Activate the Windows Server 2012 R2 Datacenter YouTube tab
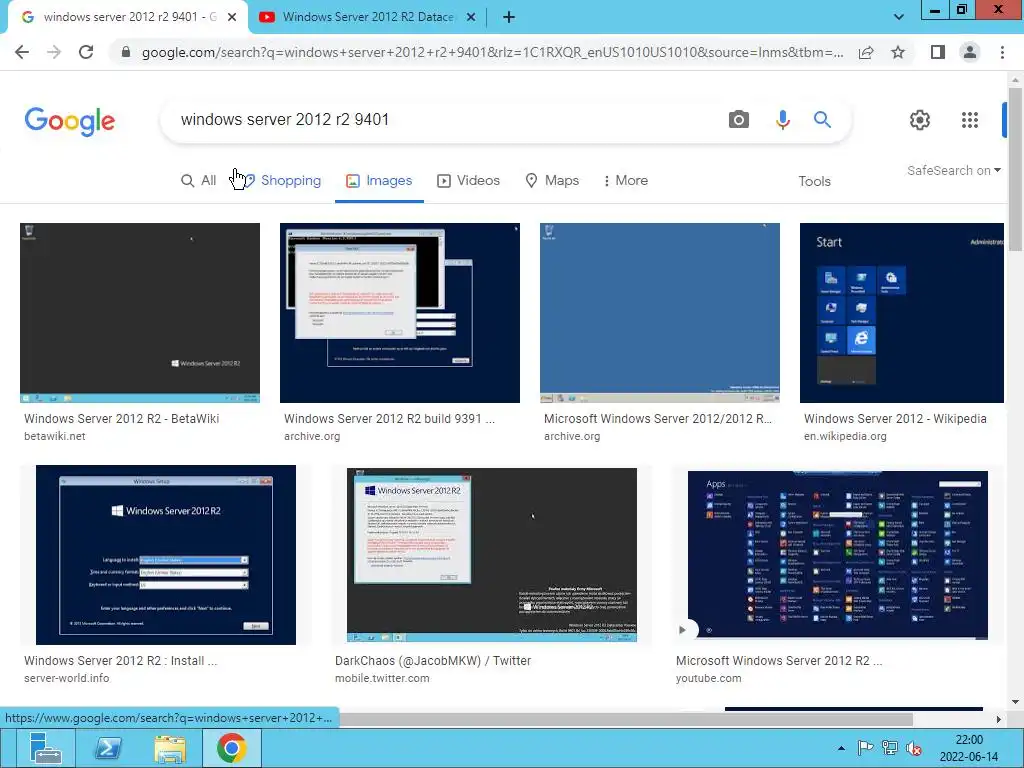Viewport: 1024px width, 768px height. click(x=368, y=17)
